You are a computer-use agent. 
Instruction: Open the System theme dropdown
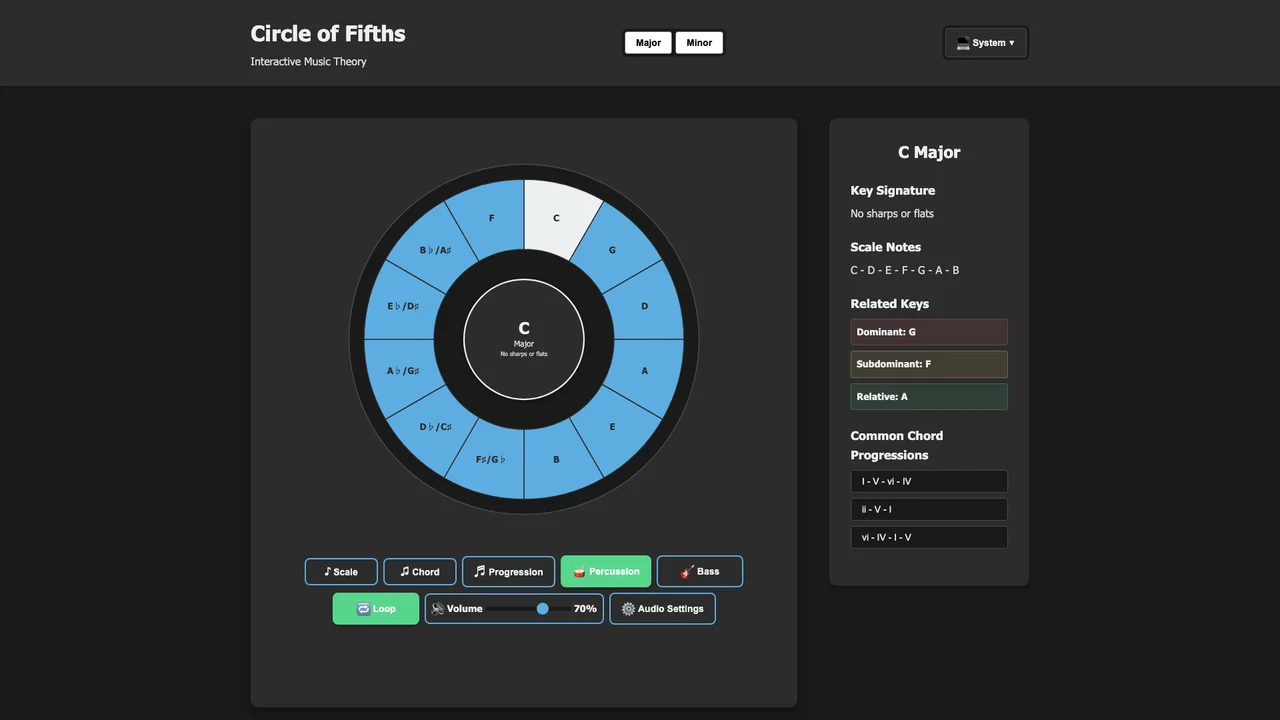(x=985, y=42)
